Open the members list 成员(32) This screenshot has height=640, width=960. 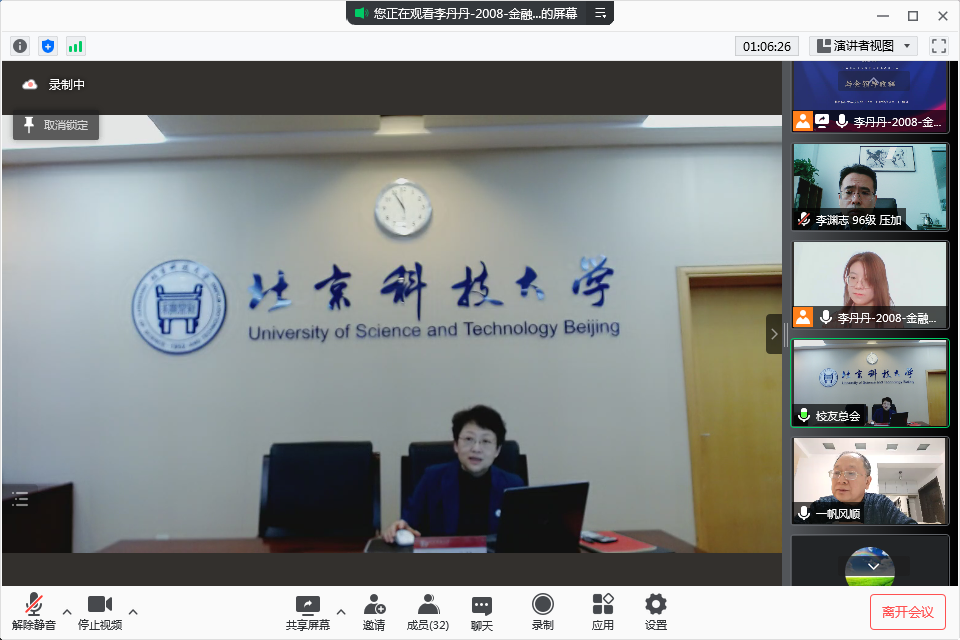(428, 612)
